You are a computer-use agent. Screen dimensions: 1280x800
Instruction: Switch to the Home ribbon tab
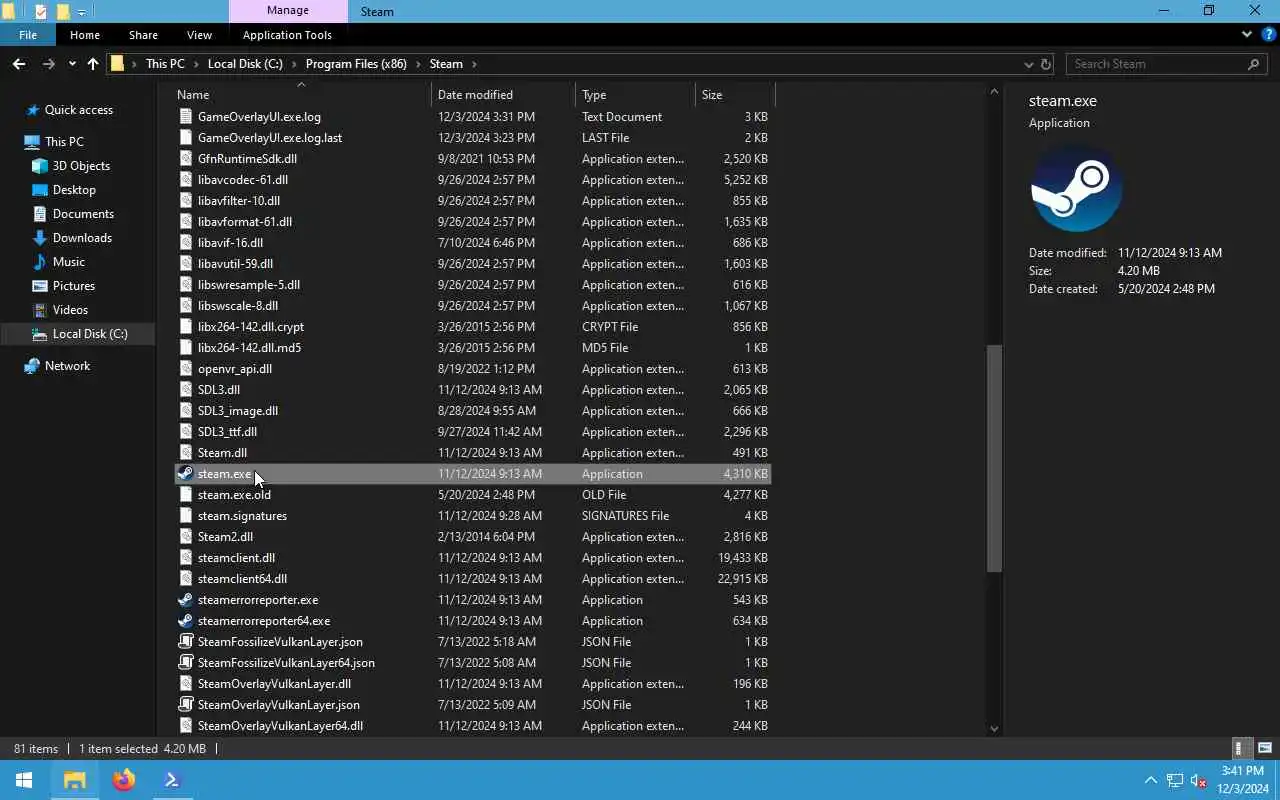point(85,35)
